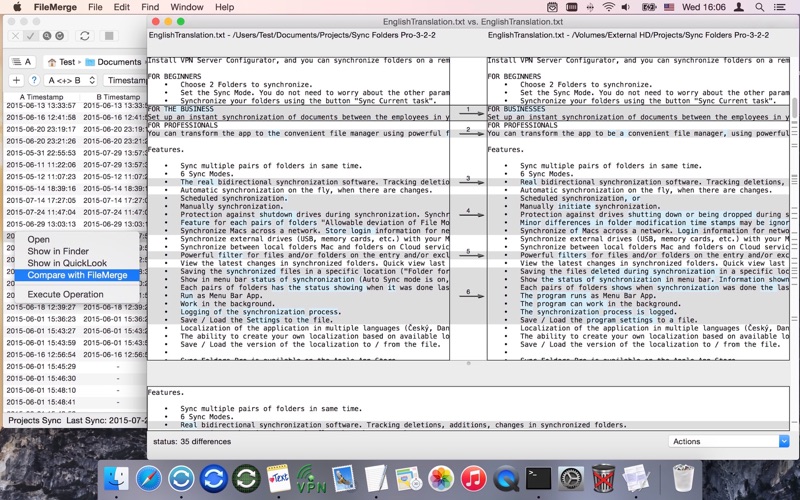Open the Actions dropdown
Screen dimensions: 800x500
(x=729, y=441)
